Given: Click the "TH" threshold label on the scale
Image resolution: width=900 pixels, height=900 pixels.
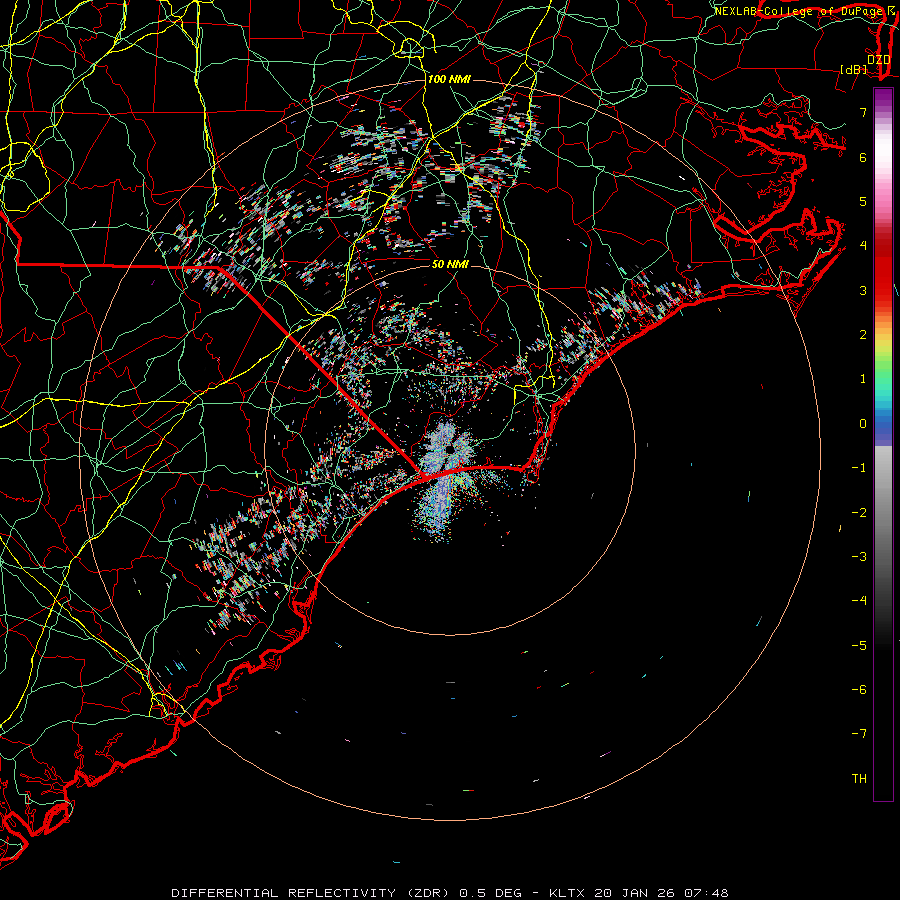Looking at the screenshot, I should 859,779.
